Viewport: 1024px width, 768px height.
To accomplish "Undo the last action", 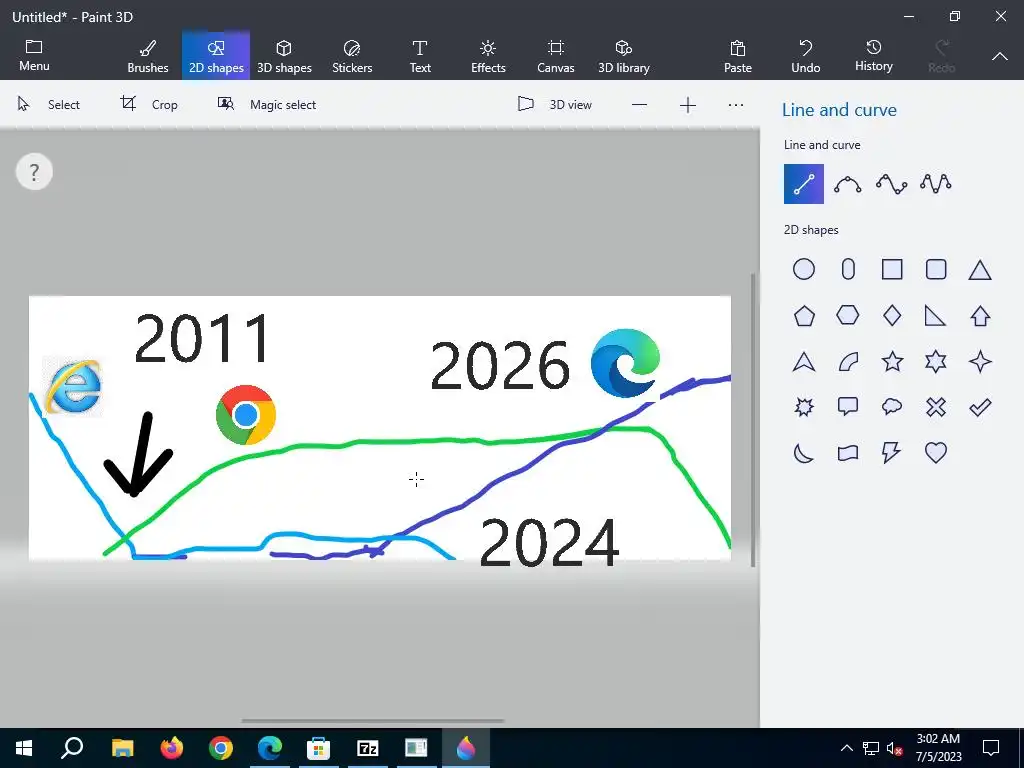I will (806, 55).
